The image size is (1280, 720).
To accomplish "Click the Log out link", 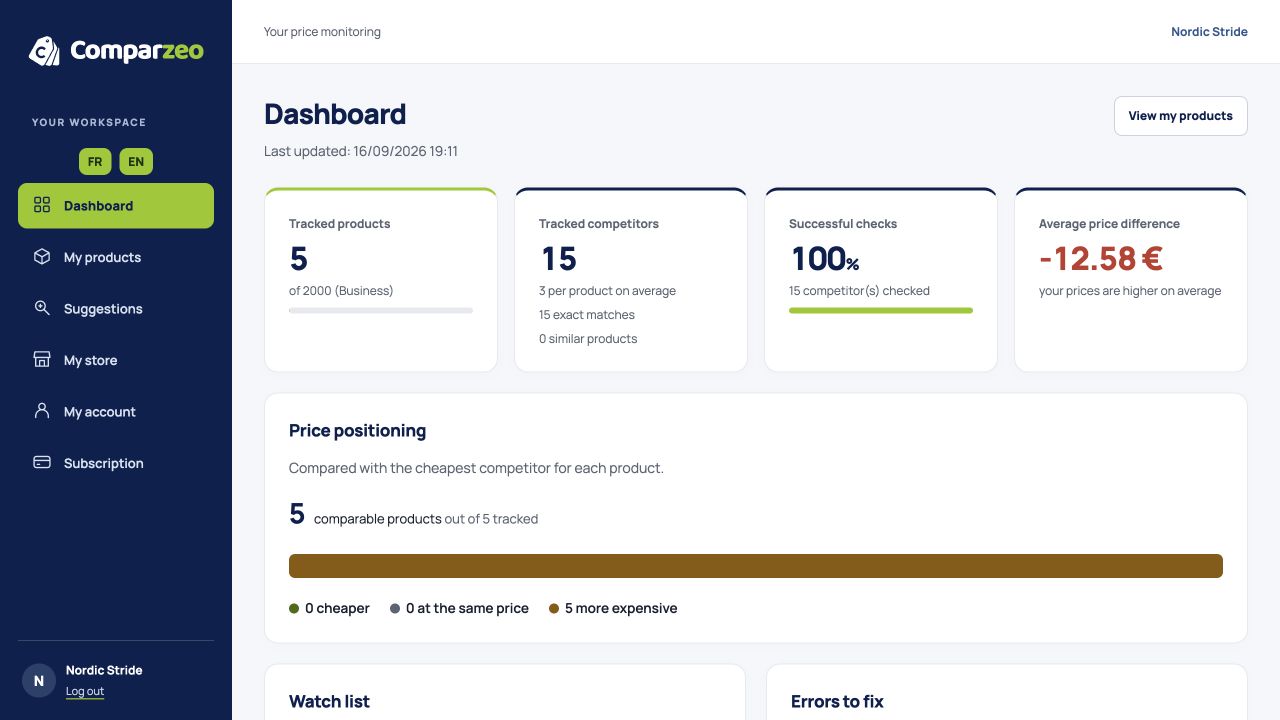I will [x=85, y=691].
